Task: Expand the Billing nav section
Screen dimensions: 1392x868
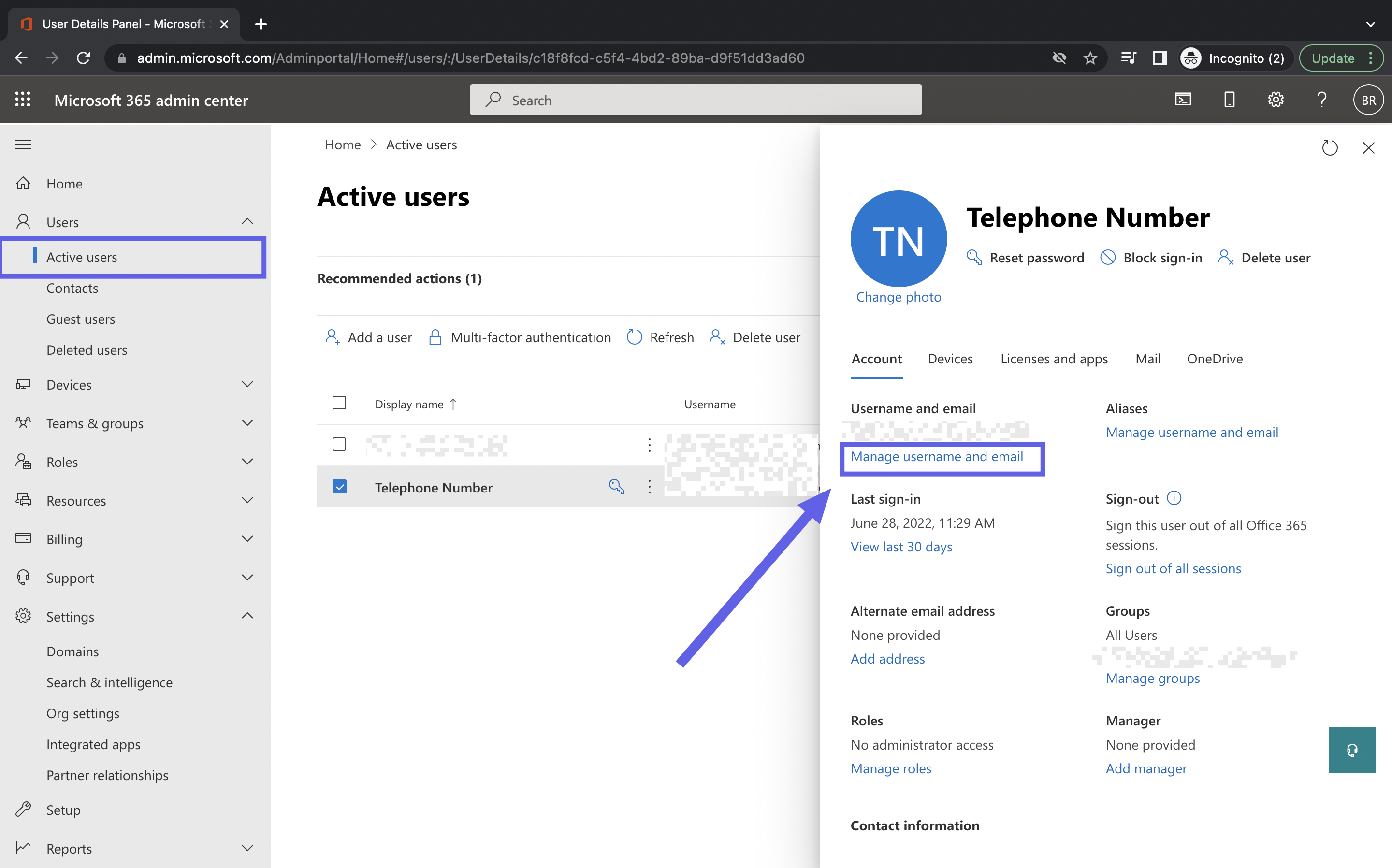Action: pyautogui.click(x=247, y=539)
